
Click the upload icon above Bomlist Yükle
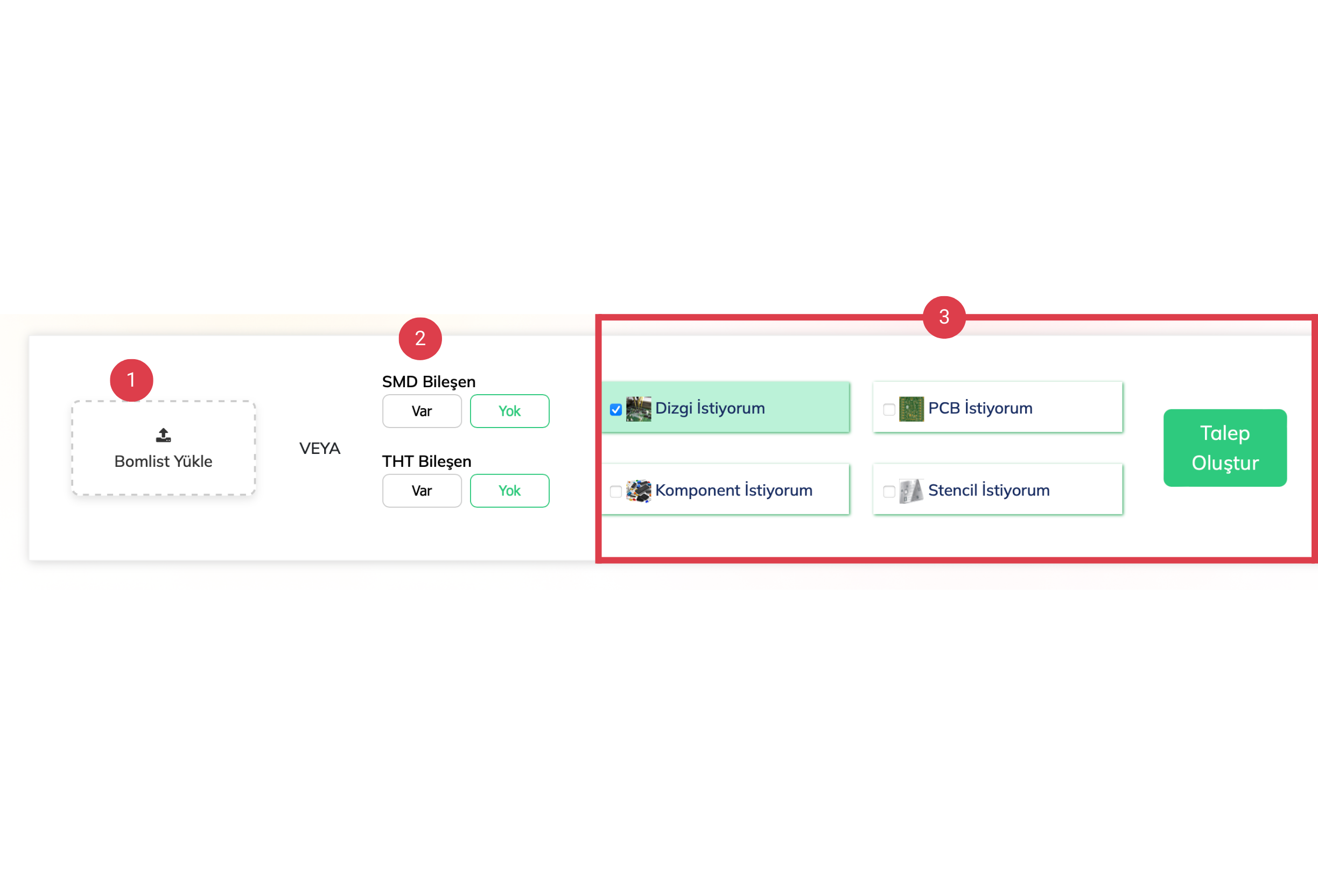pyautogui.click(x=163, y=435)
